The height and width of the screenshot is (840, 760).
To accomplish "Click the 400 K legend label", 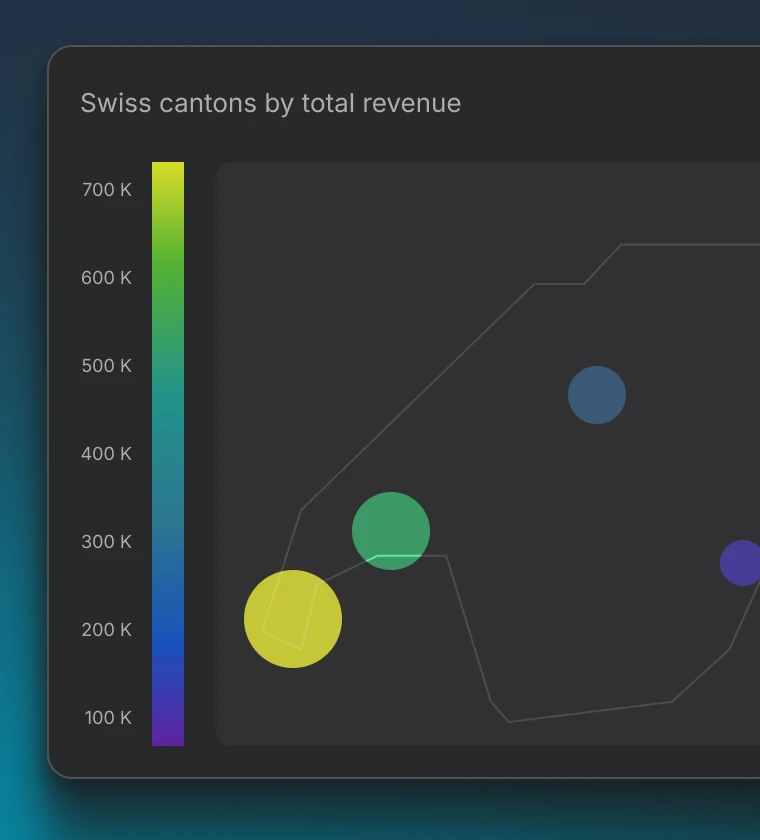I will 107,454.
